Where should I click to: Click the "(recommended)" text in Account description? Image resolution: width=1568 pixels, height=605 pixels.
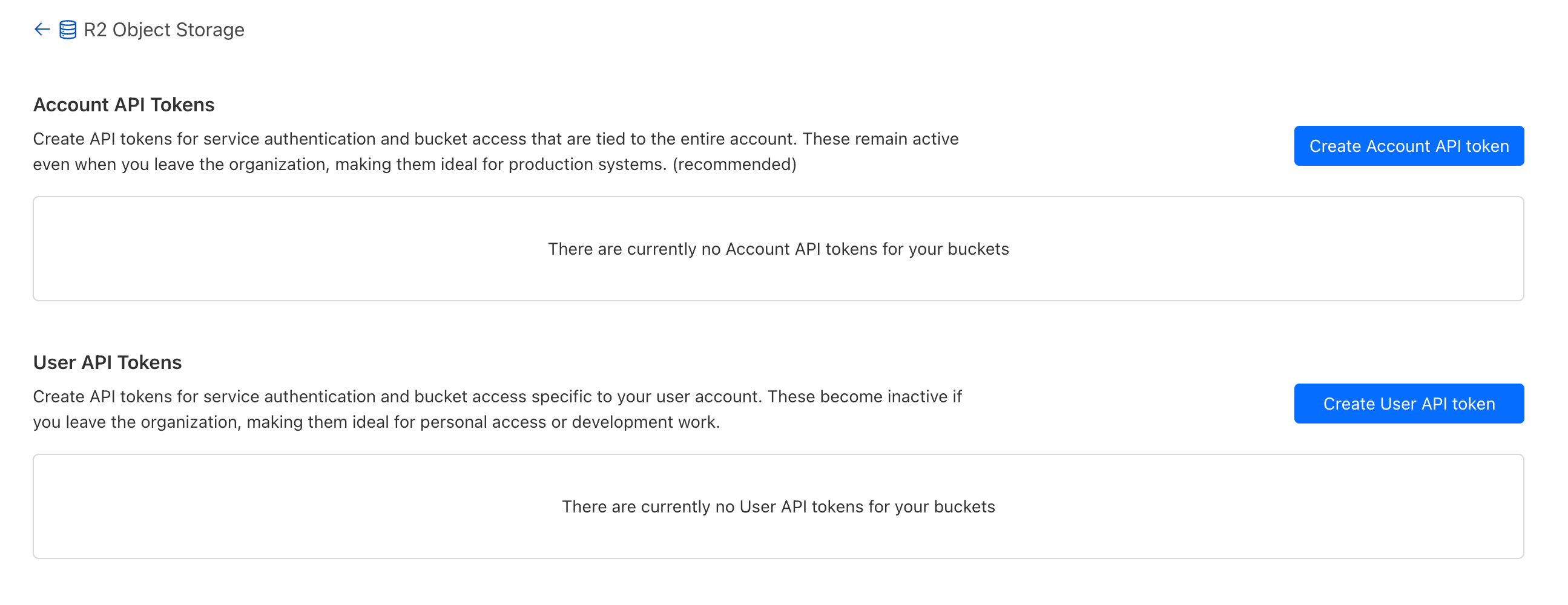[734, 164]
